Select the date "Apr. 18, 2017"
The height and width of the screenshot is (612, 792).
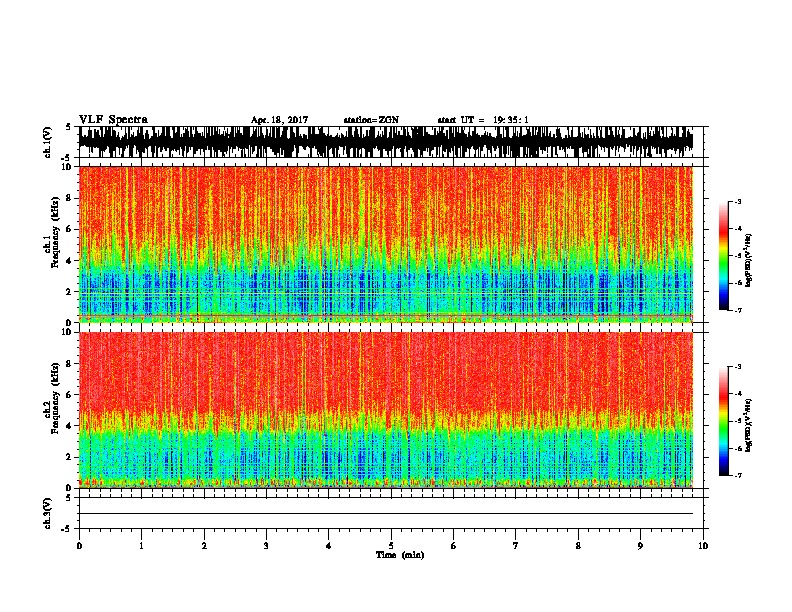point(279,120)
